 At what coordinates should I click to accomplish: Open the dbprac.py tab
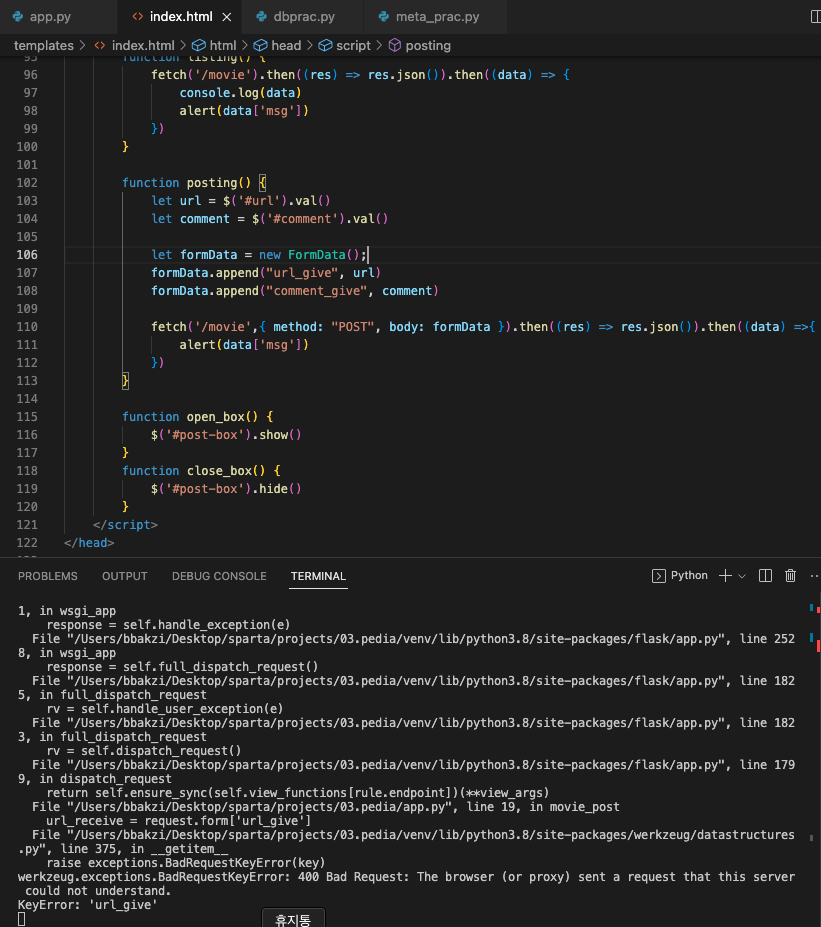[x=304, y=17]
